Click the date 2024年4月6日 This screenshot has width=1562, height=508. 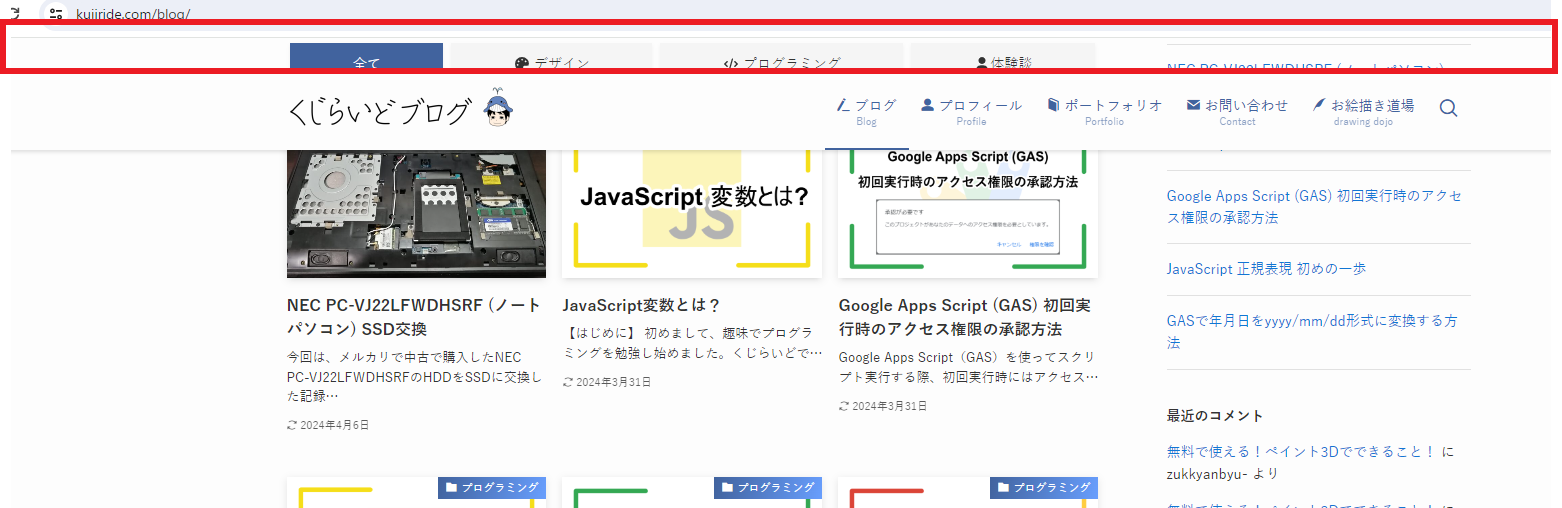click(x=334, y=425)
